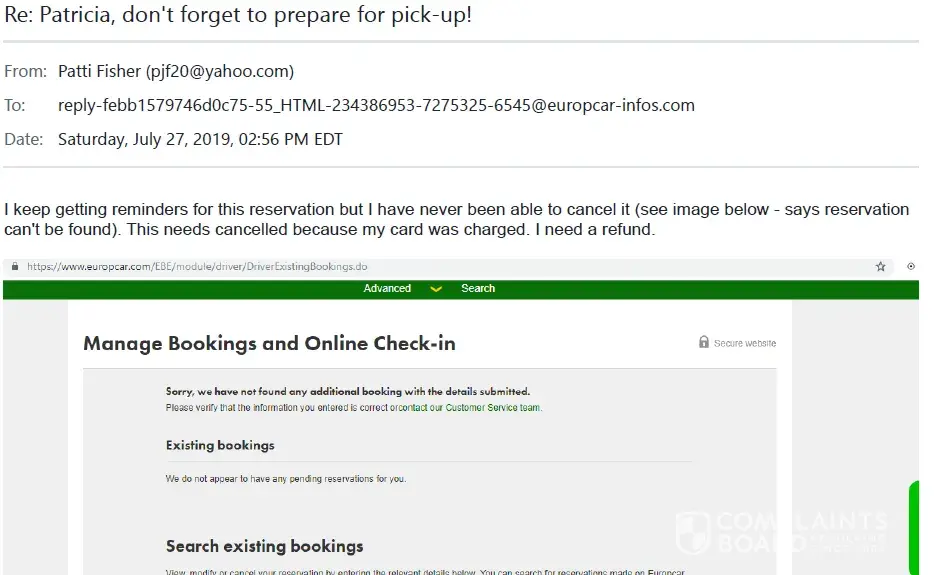This screenshot has width=937, height=575.
Task: Click the Search existing bookings heading
Action: (x=264, y=546)
